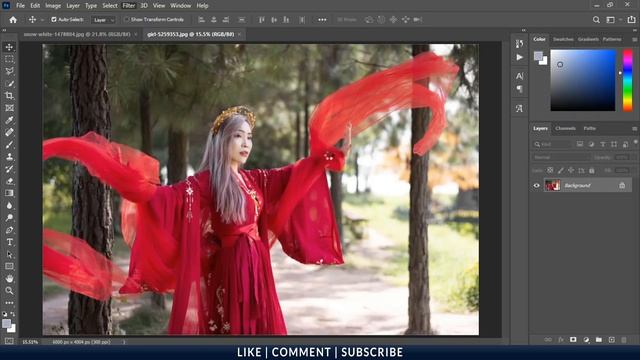The image size is (640, 360).
Task: Select the Crop tool
Action: pyautogui.click(x=9, y=96)
